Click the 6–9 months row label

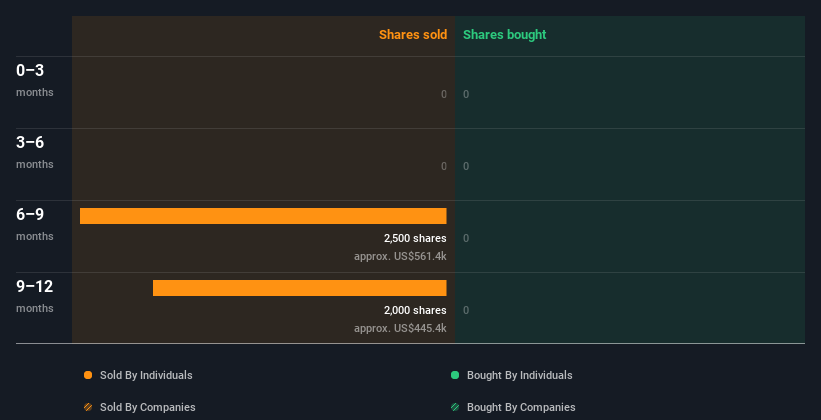click(35, 224)
